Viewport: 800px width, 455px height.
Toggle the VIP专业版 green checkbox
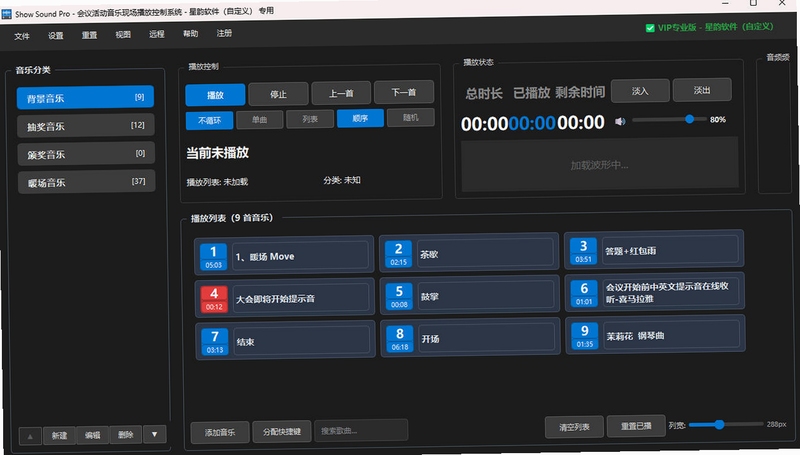(x=650, y=28)
